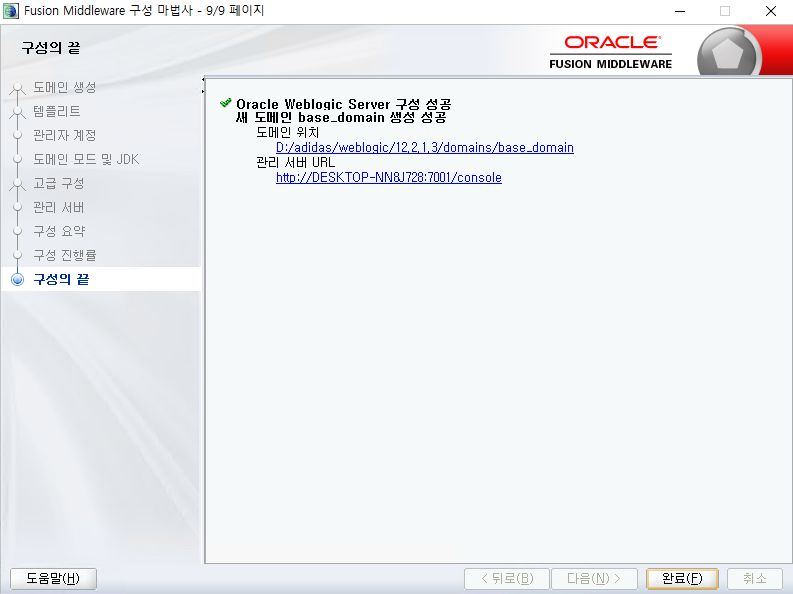Click the Oracle pentagon badge icon
The height and width of the screenshot is (594, 793).
pyautogui.click(x=729, y=52)
